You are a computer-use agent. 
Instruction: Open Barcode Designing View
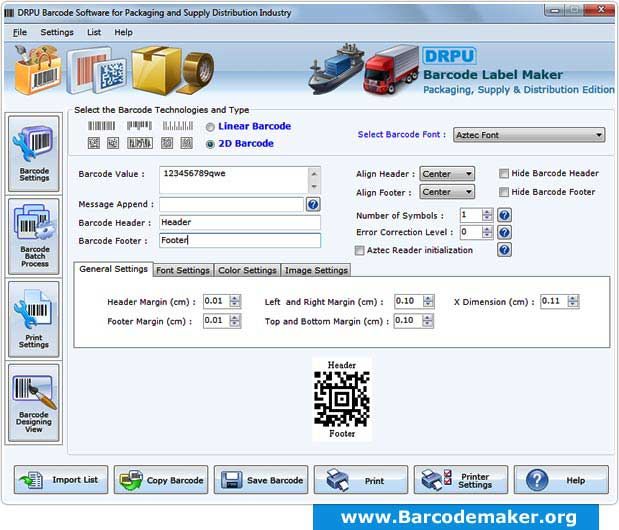pyautogui.click(x=34, y=403)
